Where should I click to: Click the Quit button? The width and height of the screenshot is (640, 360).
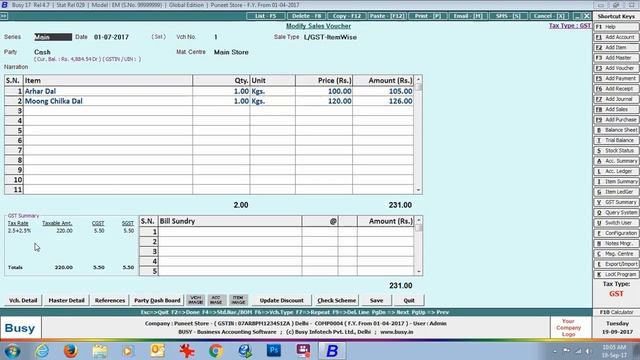tap(409, 300)
